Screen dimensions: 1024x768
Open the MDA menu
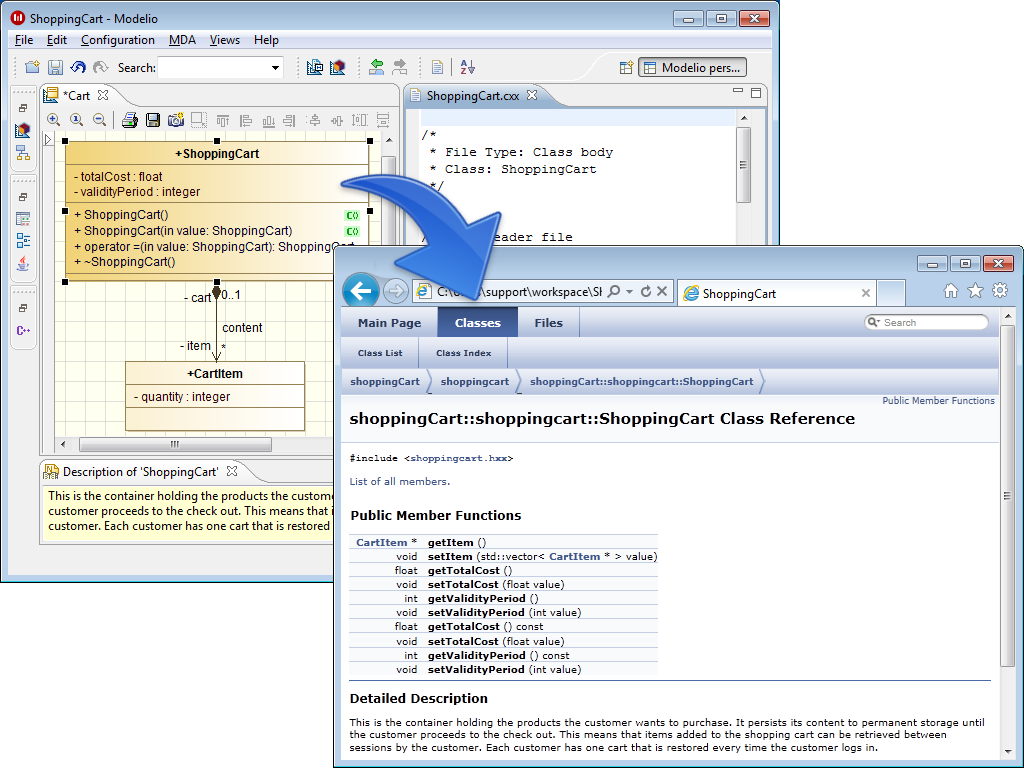click(x=182, y=40)
